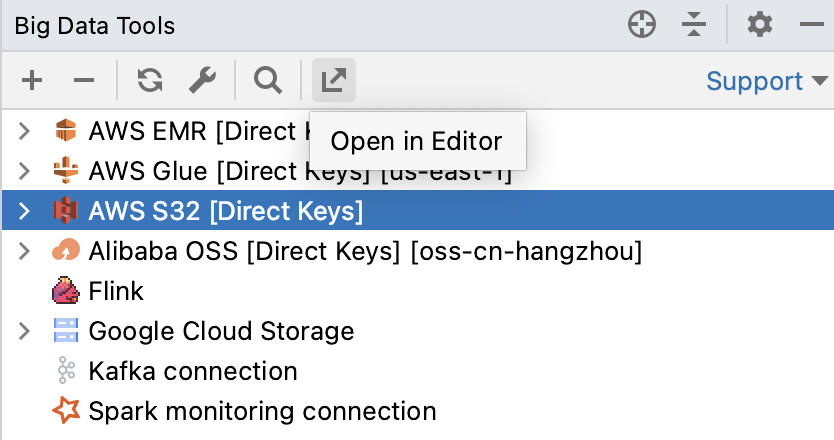Click the Remove connection minus icon
This screenshot has height=440, width=834.
pos(85,81)
